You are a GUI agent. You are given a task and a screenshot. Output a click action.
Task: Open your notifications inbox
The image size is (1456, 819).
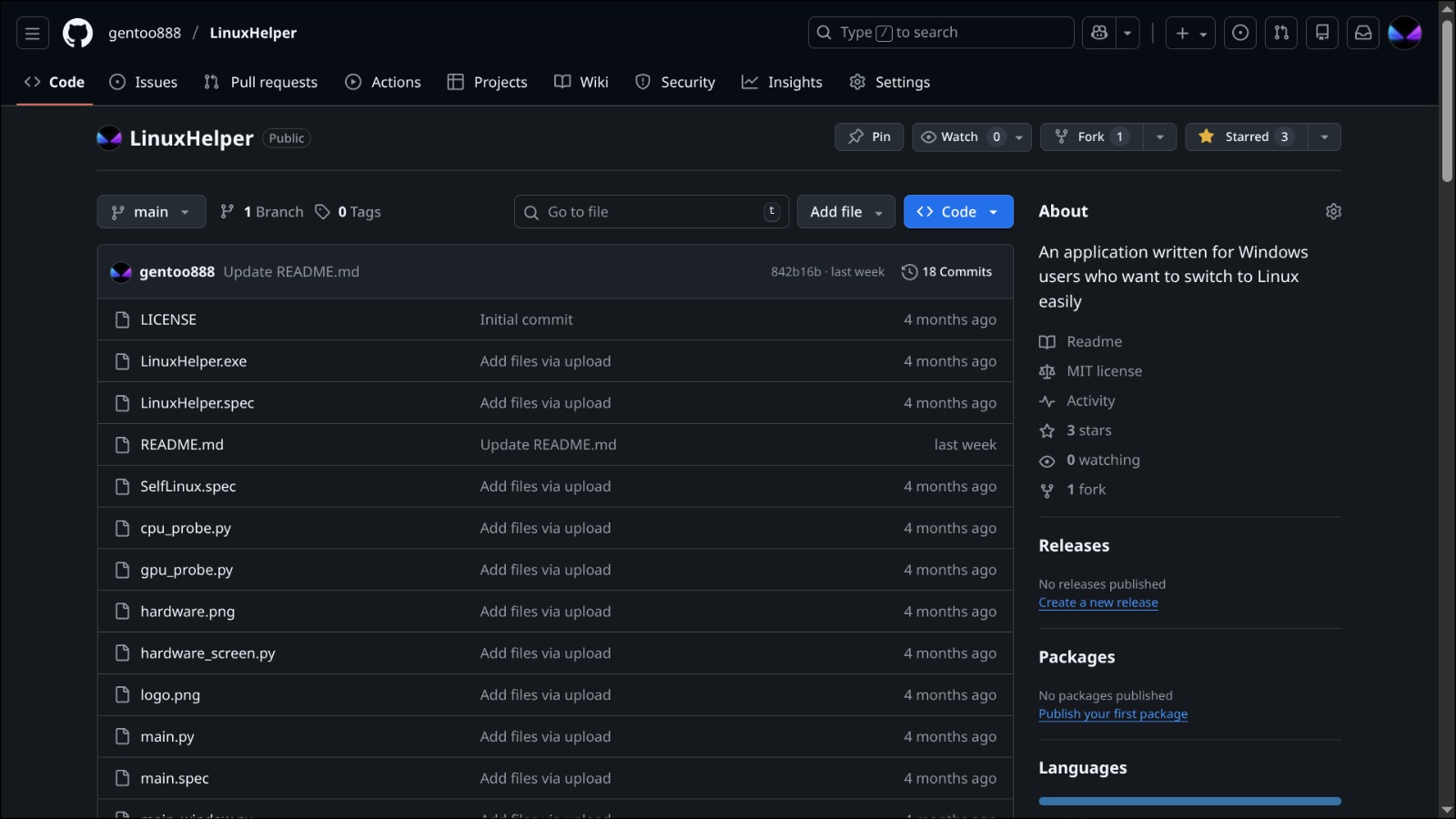[x=1362, y=33]
